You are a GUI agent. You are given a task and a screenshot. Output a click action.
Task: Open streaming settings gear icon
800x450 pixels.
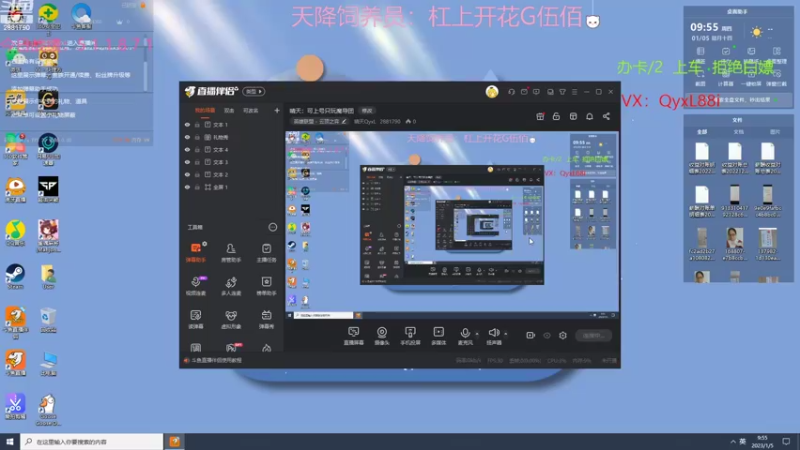tap(563, 335)
